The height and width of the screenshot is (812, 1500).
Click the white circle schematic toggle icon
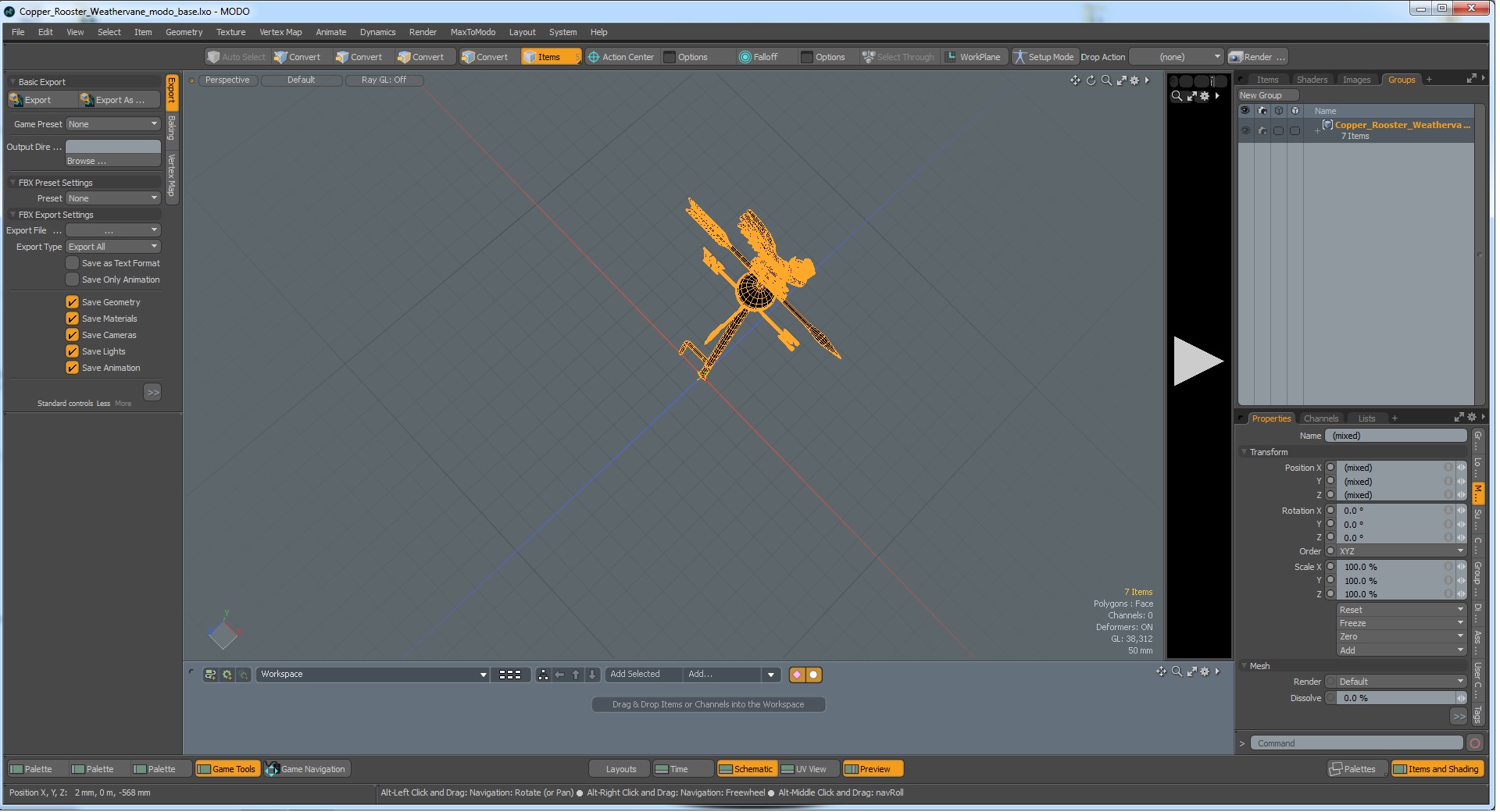(x=813, y=675)
